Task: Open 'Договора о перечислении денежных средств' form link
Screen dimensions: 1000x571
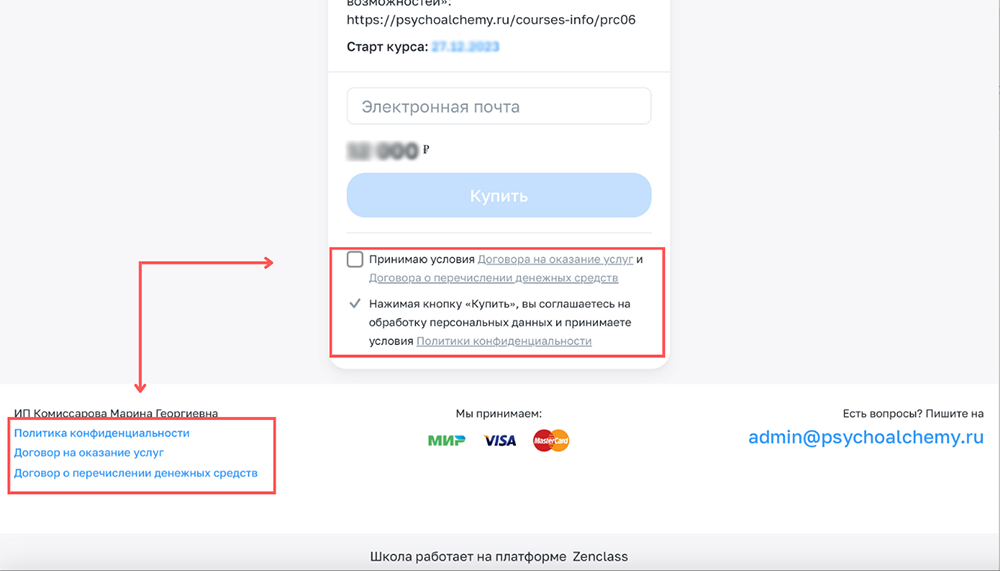Action: click(x=493, y=278)
